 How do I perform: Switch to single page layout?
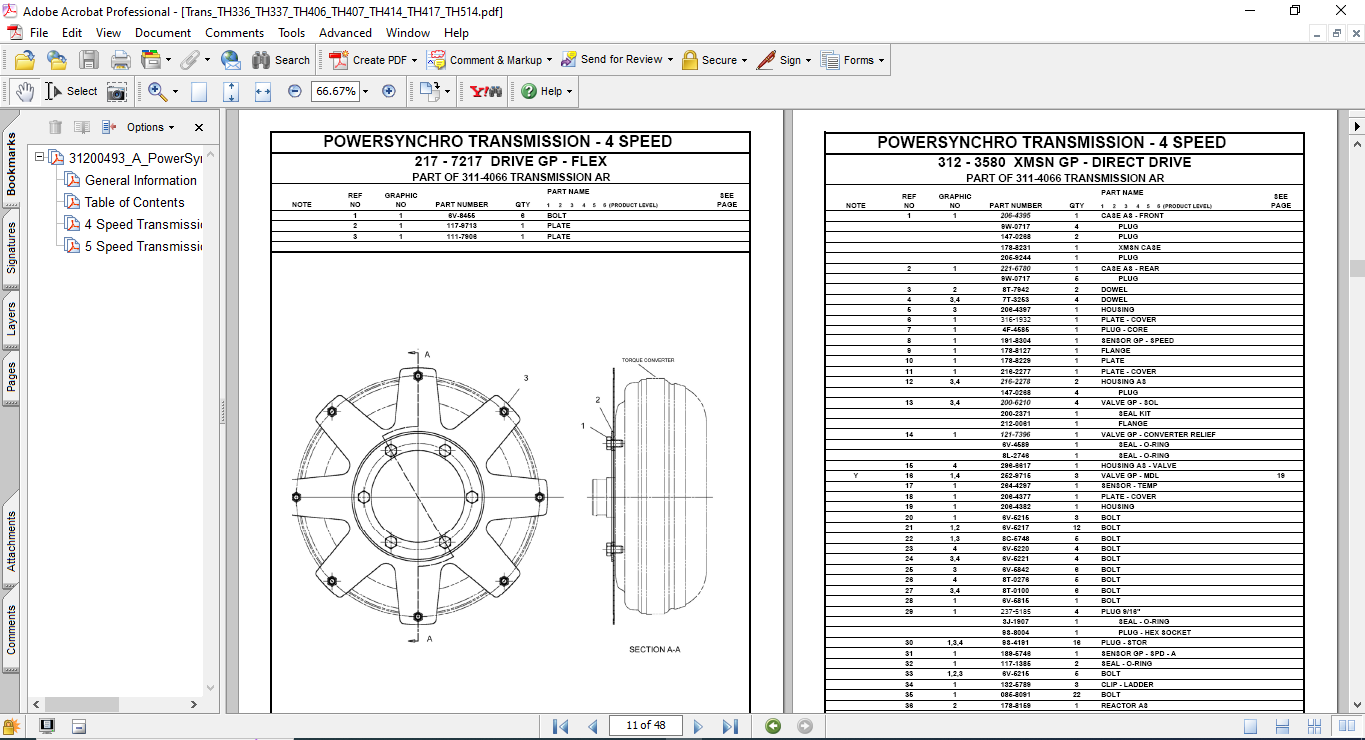pos(1250,726)
